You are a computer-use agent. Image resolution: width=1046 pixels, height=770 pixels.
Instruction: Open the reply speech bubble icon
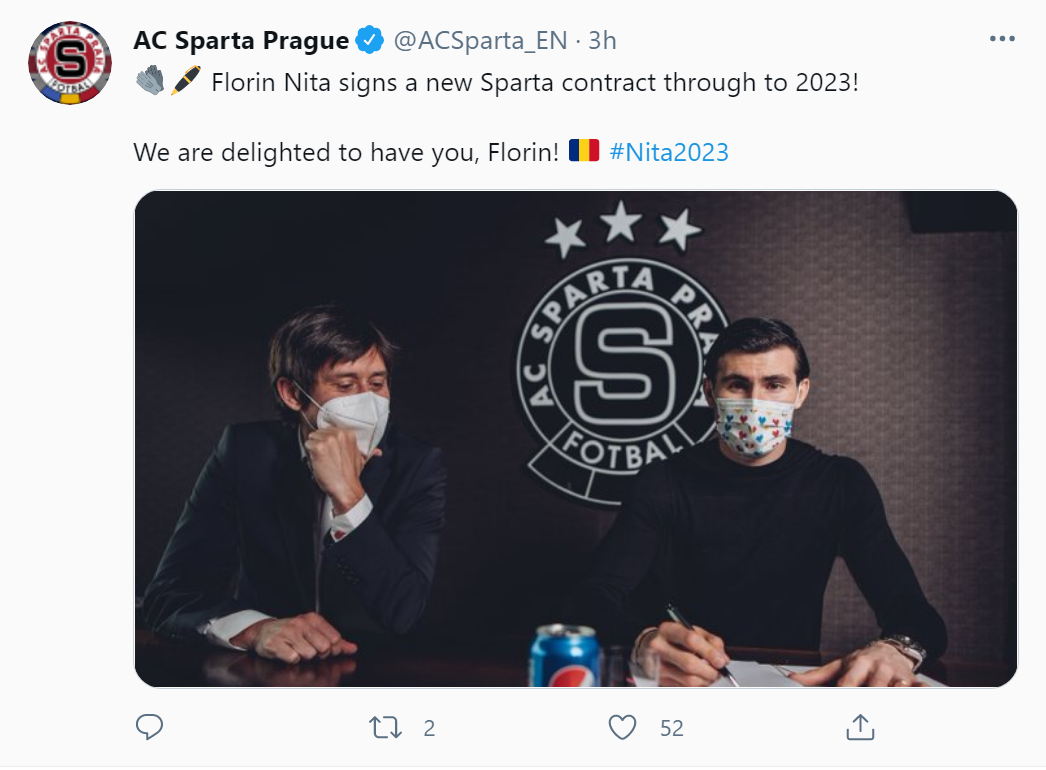(x=149, y=730)
